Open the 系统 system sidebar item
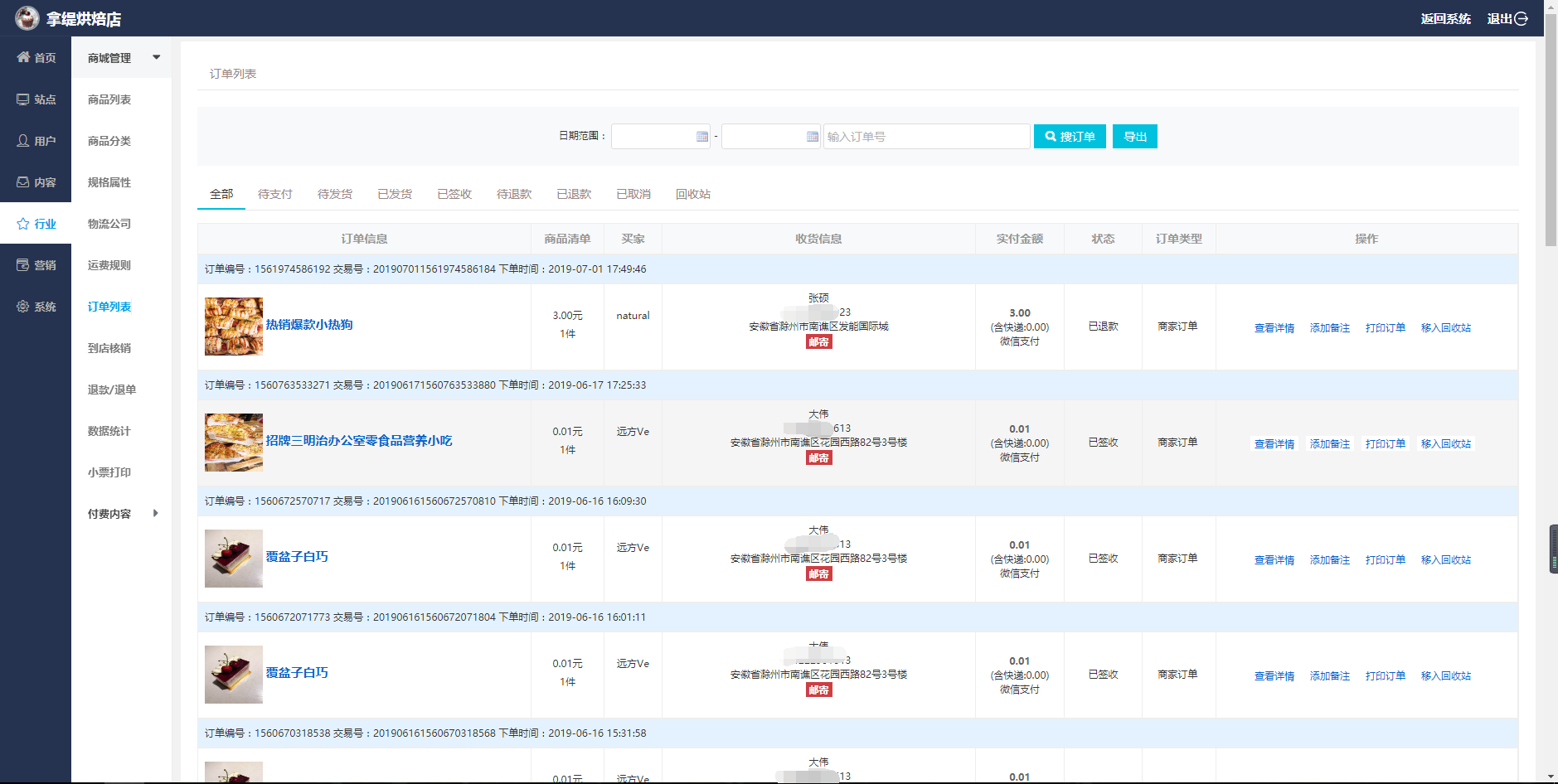The image size is (1558, 784). (36, 306)
